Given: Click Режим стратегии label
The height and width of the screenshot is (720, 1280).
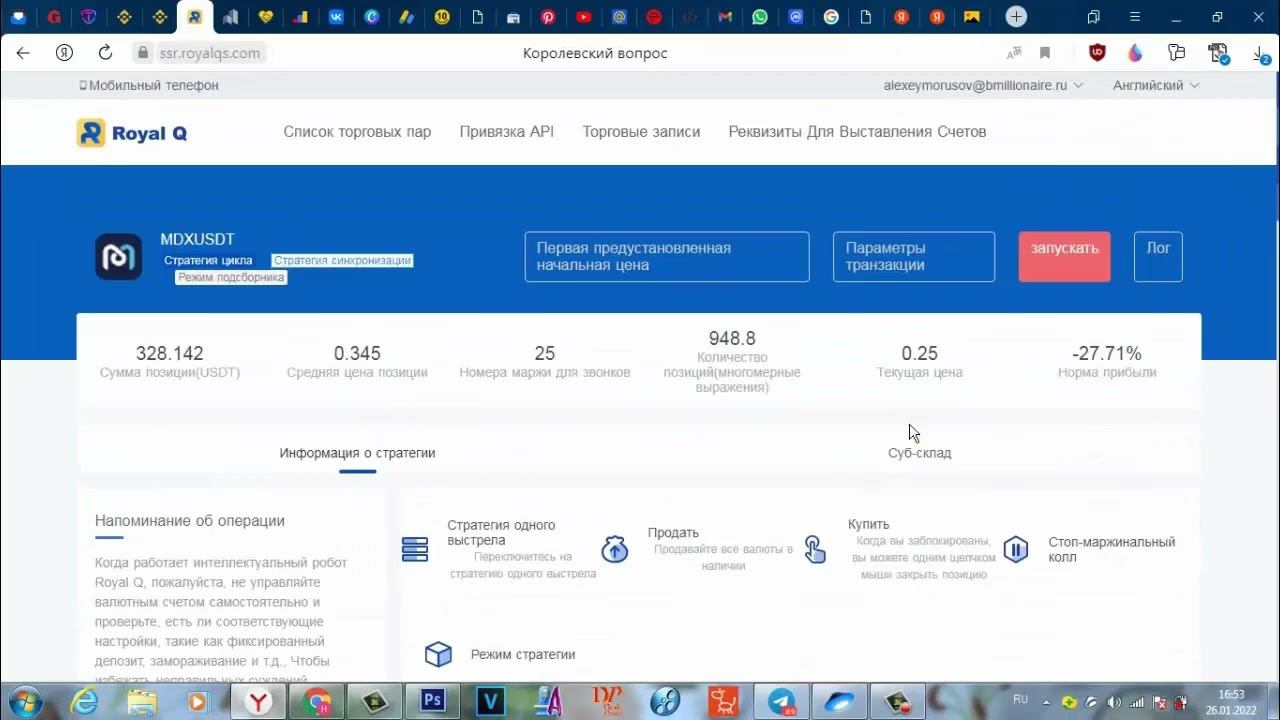Looking at the screenshot, I should click(523, 655).
